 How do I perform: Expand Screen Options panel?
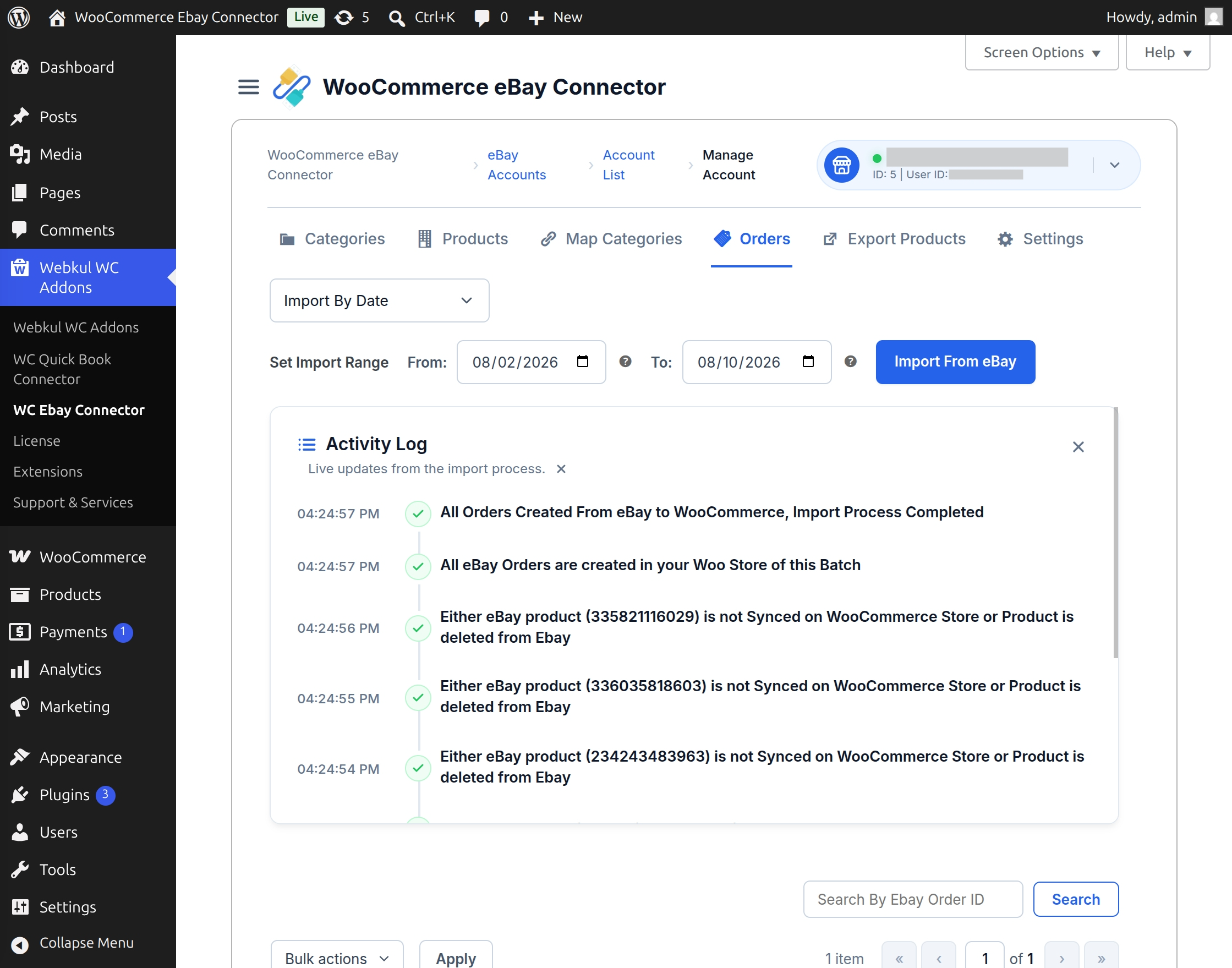point(1042,52)
